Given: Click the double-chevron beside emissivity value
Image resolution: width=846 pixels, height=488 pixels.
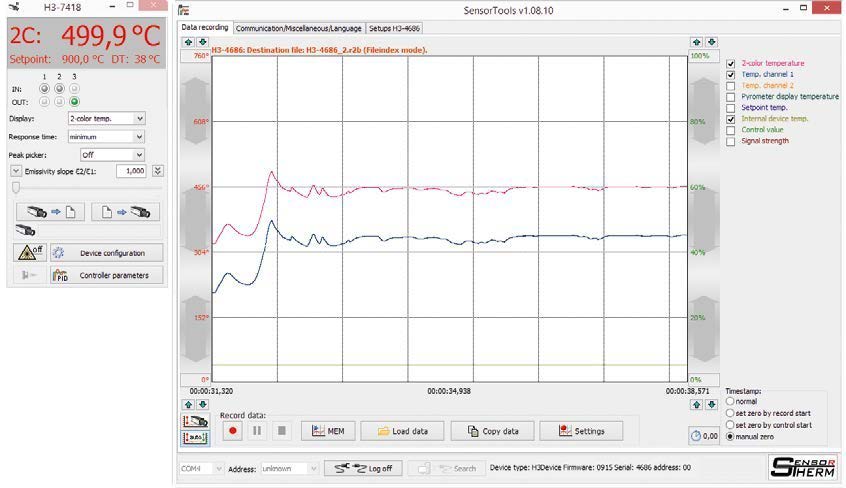Looking at the screenshot, I should click(158, 171).
